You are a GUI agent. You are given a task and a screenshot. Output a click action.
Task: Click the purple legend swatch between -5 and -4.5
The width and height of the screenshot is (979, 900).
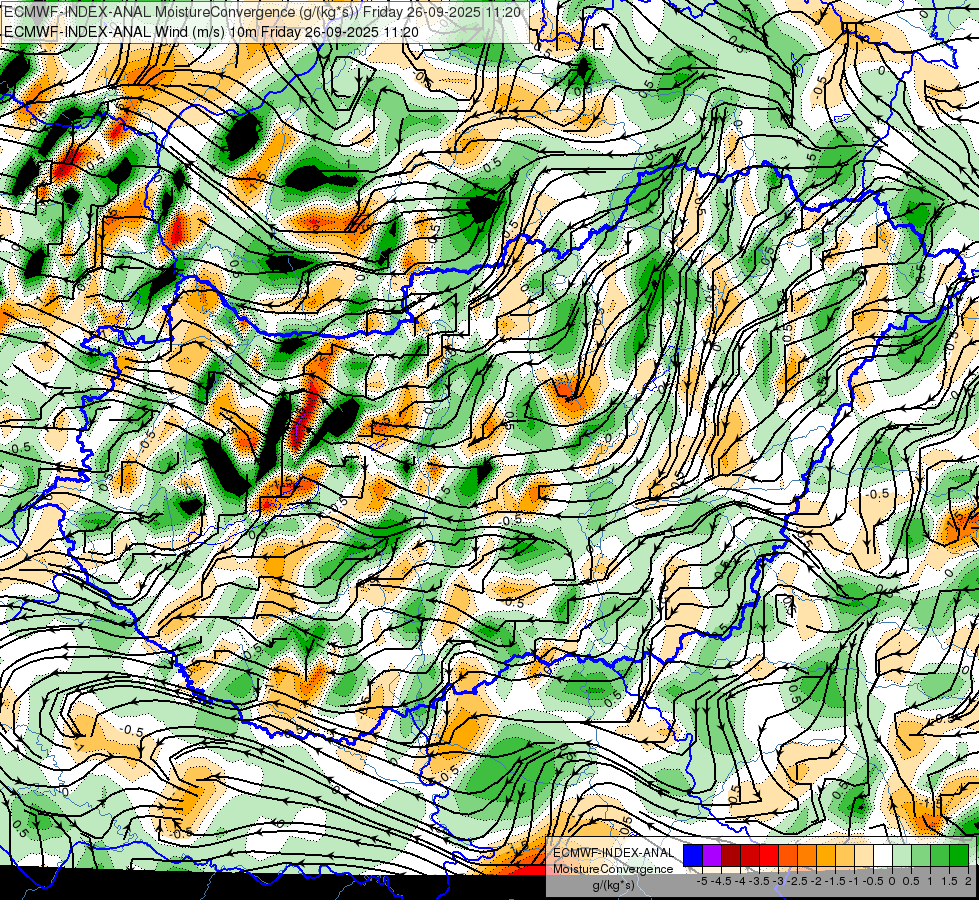point(712,855)
